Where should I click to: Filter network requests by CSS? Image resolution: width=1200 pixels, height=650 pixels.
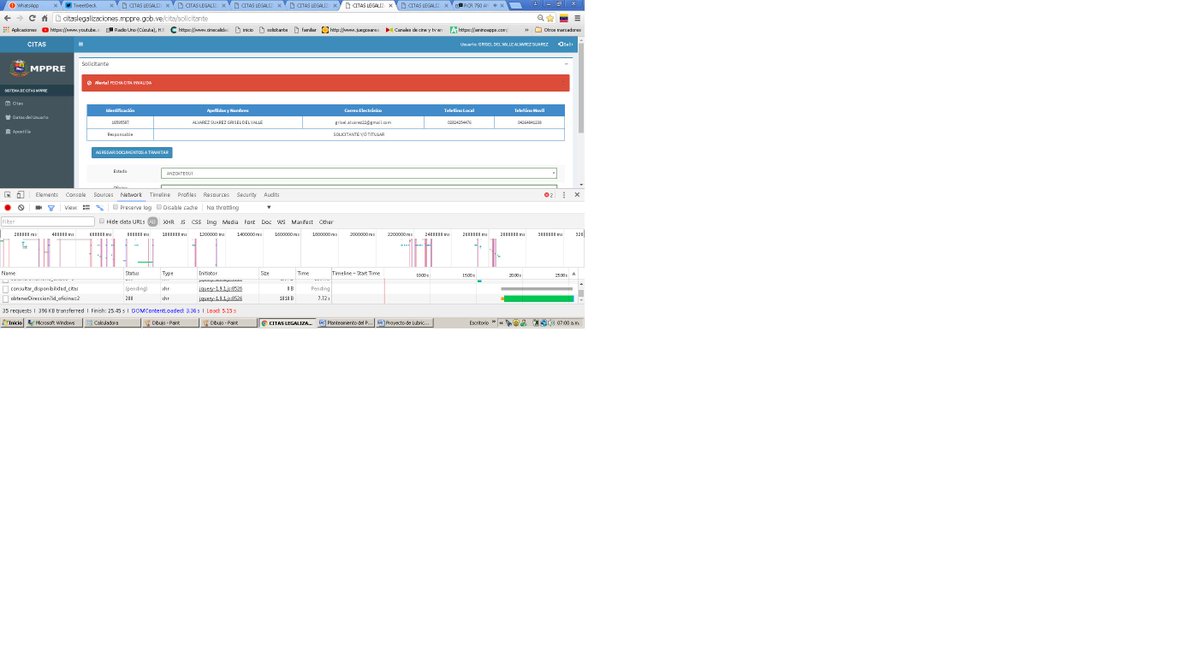(196, 222)
